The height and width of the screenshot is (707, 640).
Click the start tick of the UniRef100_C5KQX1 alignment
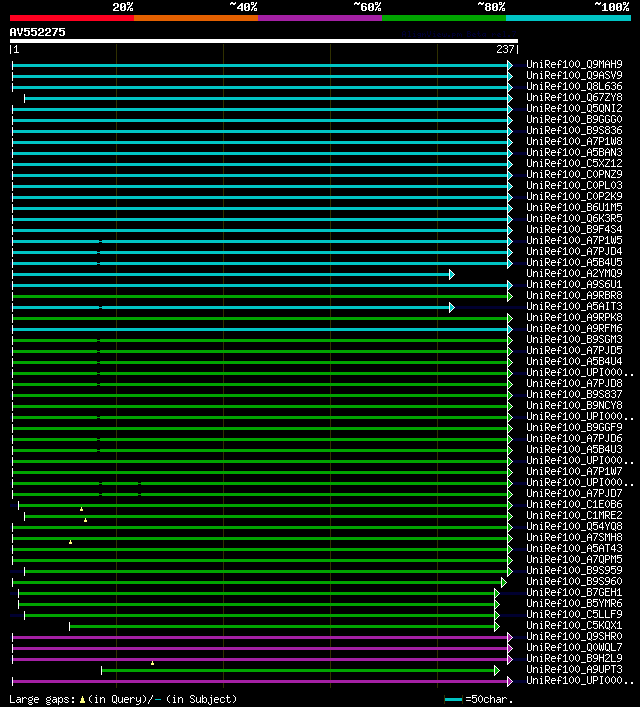click(69, 626)
